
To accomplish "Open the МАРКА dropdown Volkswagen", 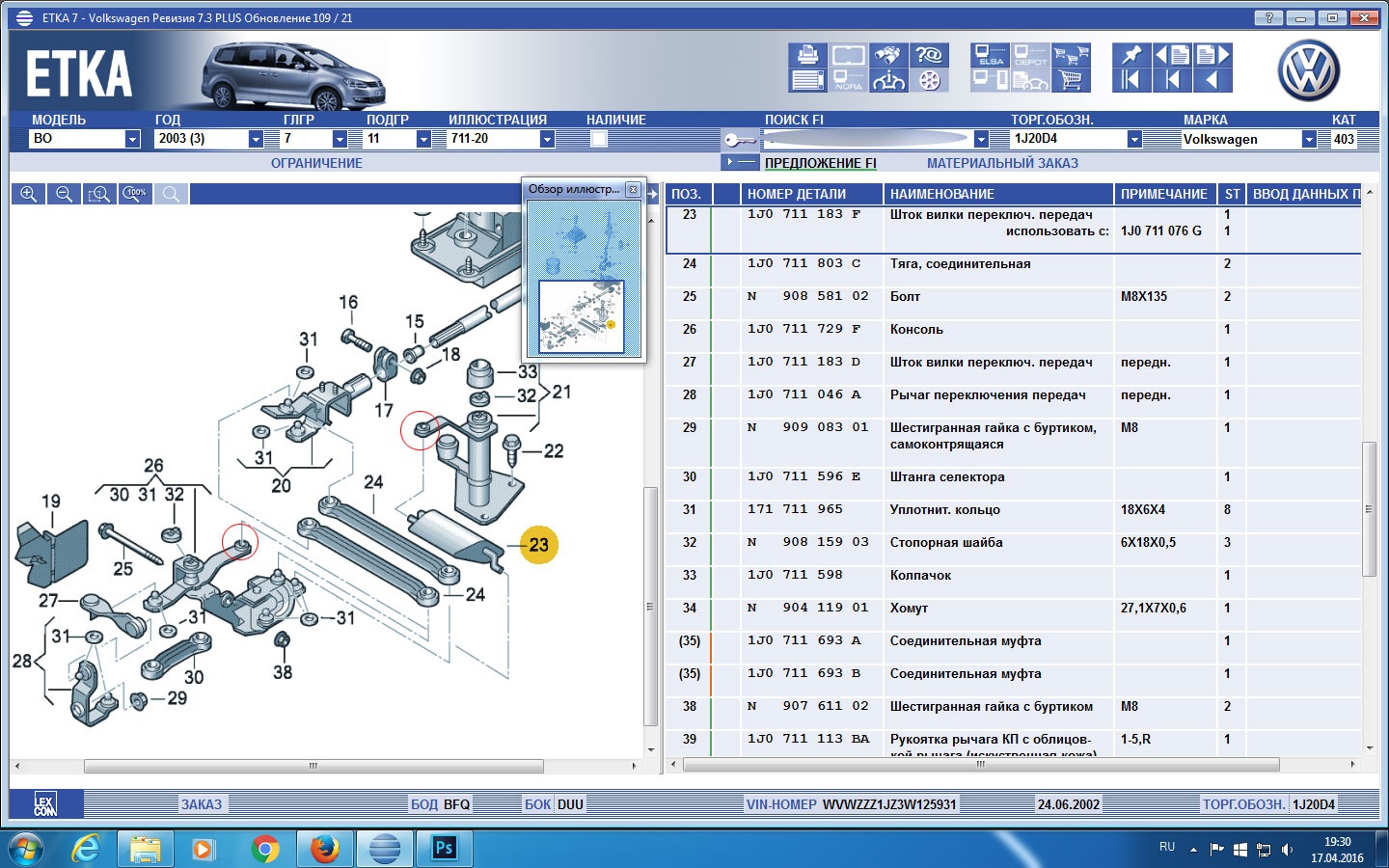I will (x=1309, y=139).
